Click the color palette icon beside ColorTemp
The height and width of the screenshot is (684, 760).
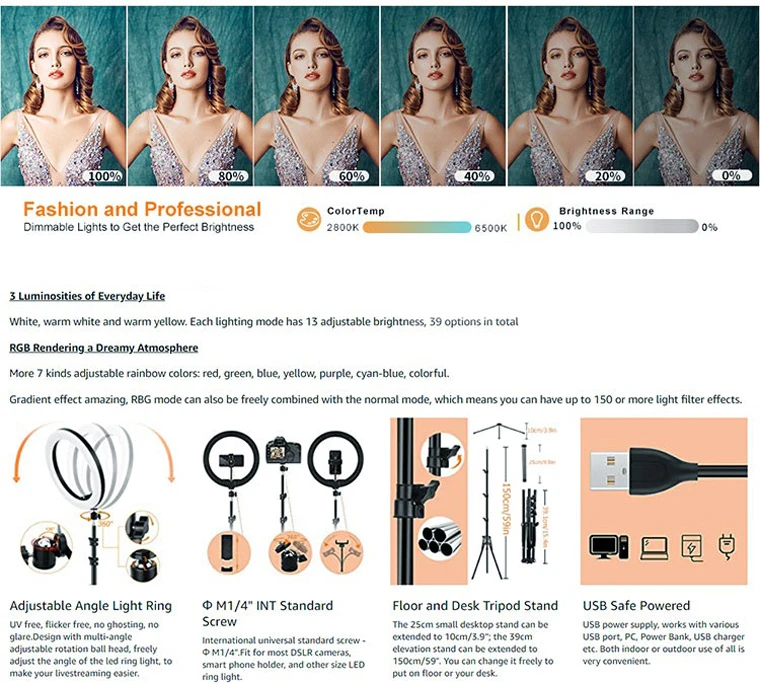(309, 220)
